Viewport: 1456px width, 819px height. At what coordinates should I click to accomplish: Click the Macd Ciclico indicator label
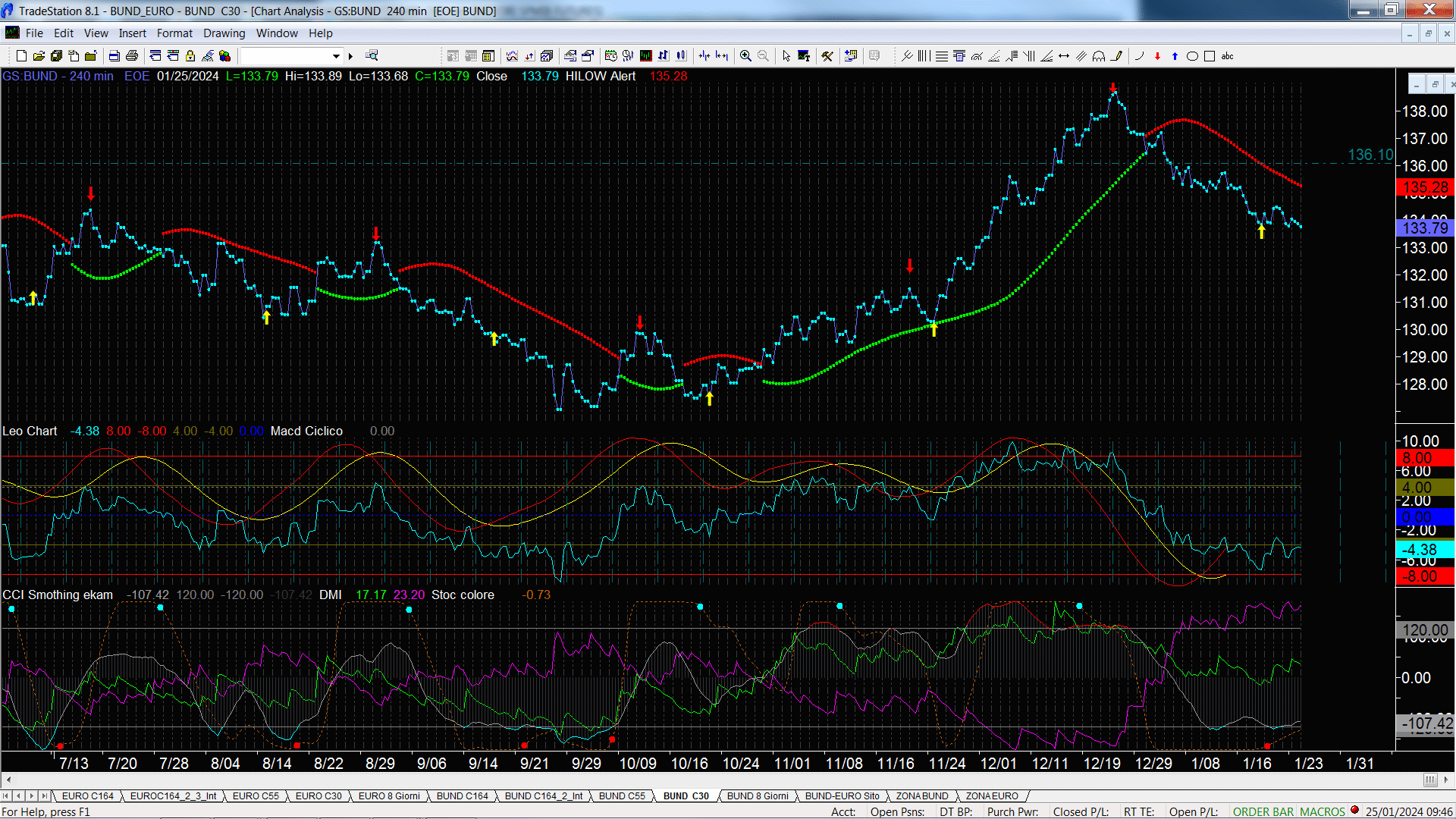306,431
